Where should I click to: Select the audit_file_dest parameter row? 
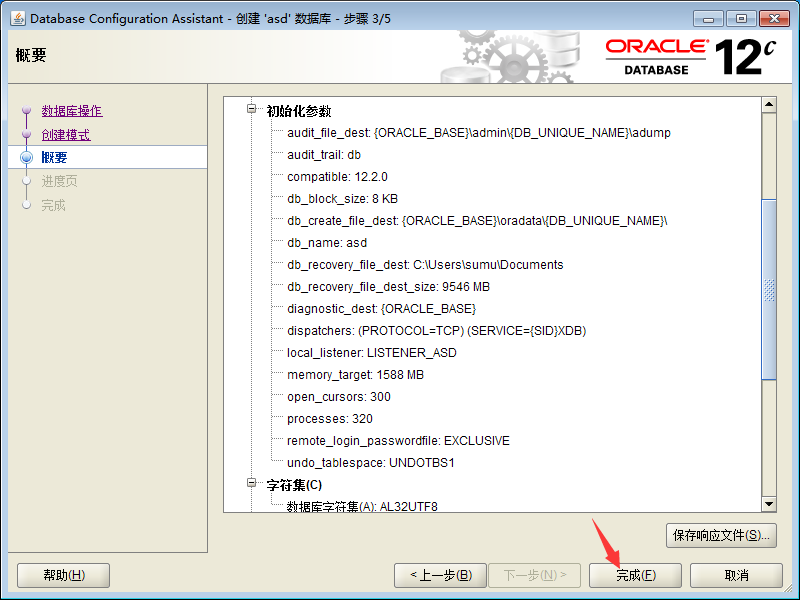[479, 133]
